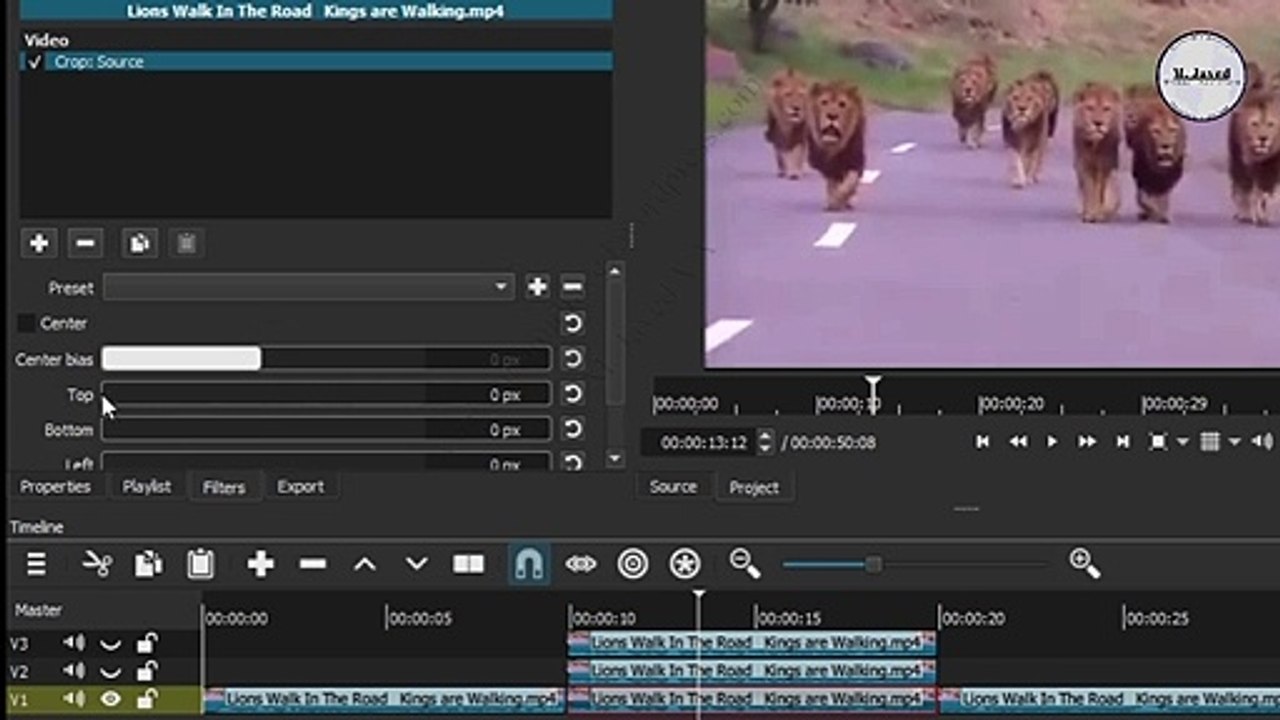The height and width of the screenshot is (720, 1280).
Task: Click the rewind playback button
Action: (1018, 441)
